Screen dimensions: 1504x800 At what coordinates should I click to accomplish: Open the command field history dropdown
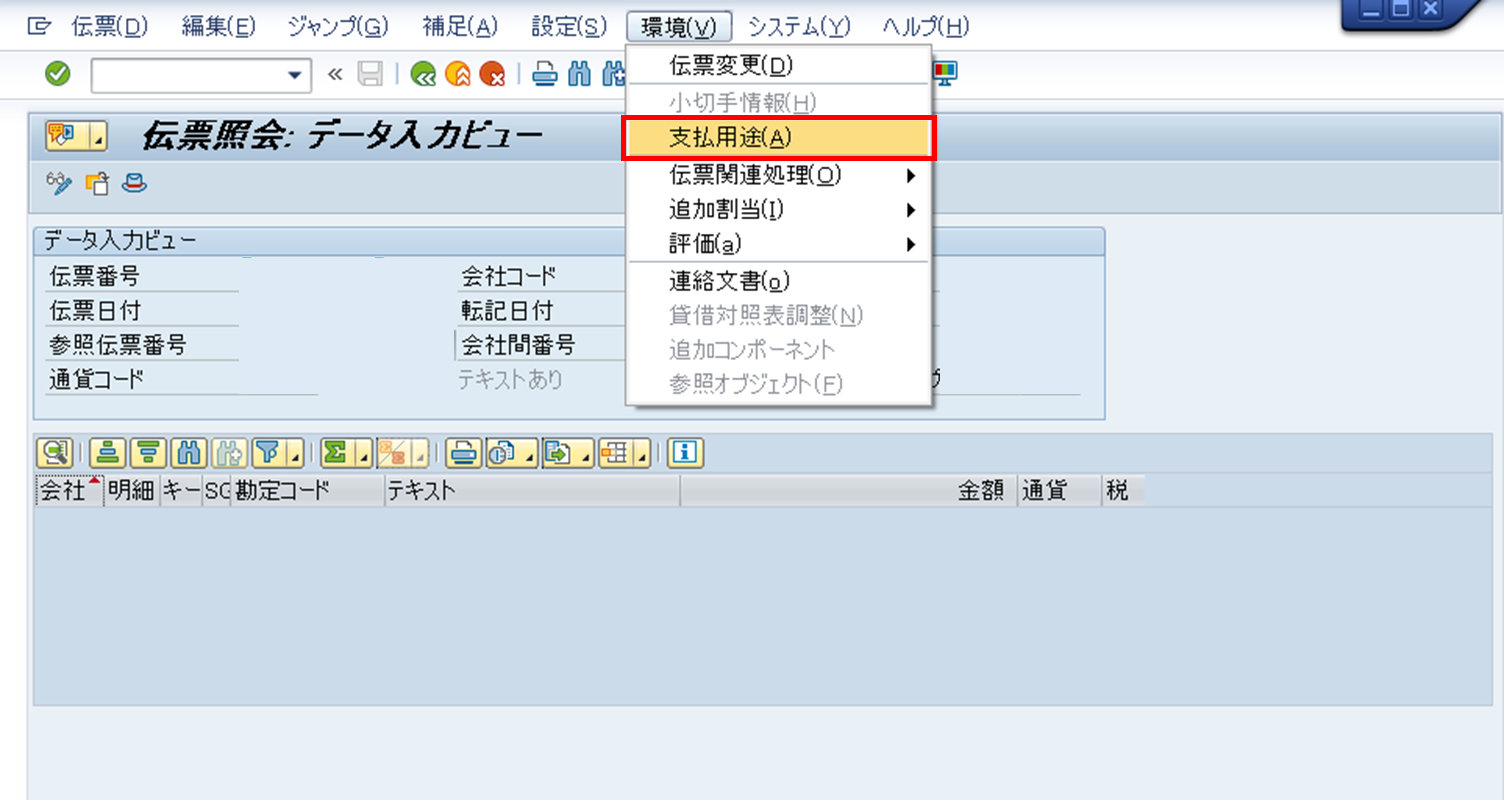[293, 73]
